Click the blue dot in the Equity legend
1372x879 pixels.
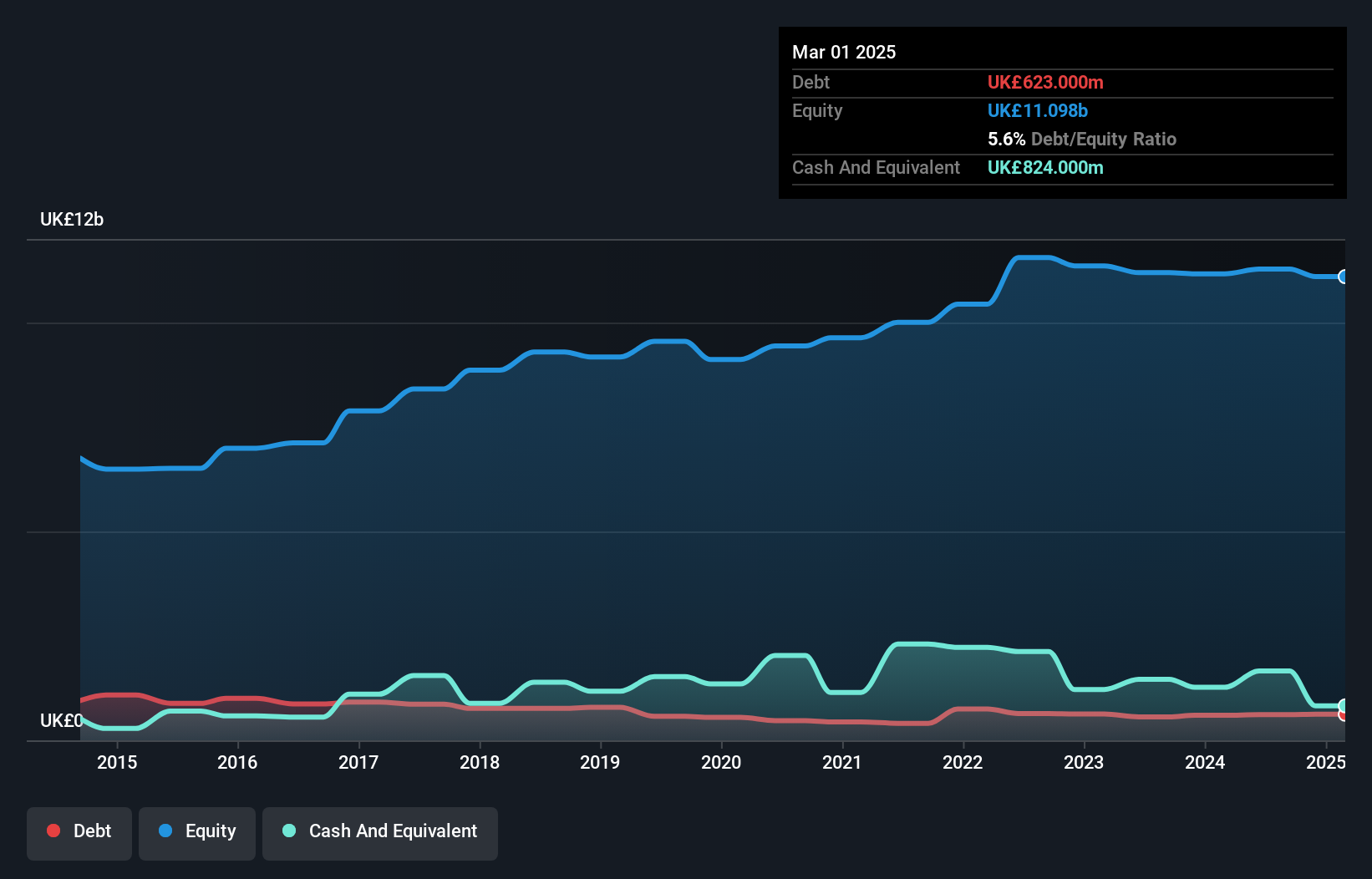[x=165, y=831]
